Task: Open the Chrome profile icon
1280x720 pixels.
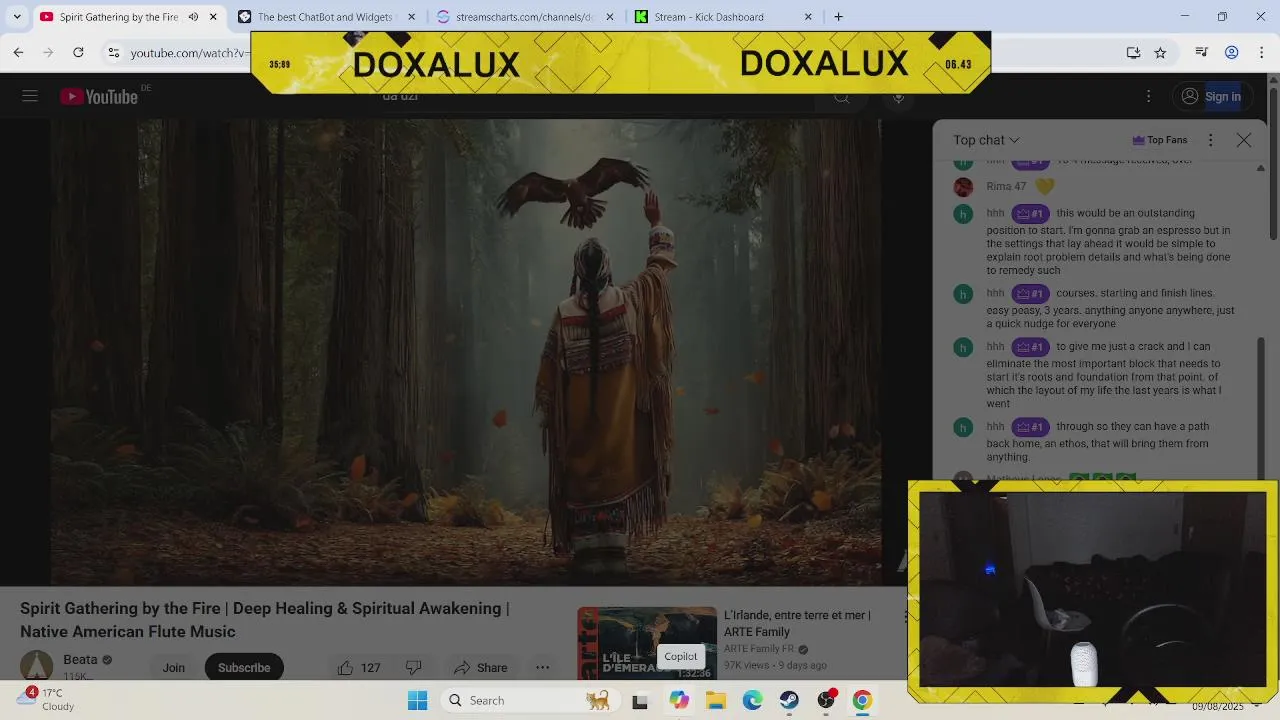Action: click(1232, 52)
